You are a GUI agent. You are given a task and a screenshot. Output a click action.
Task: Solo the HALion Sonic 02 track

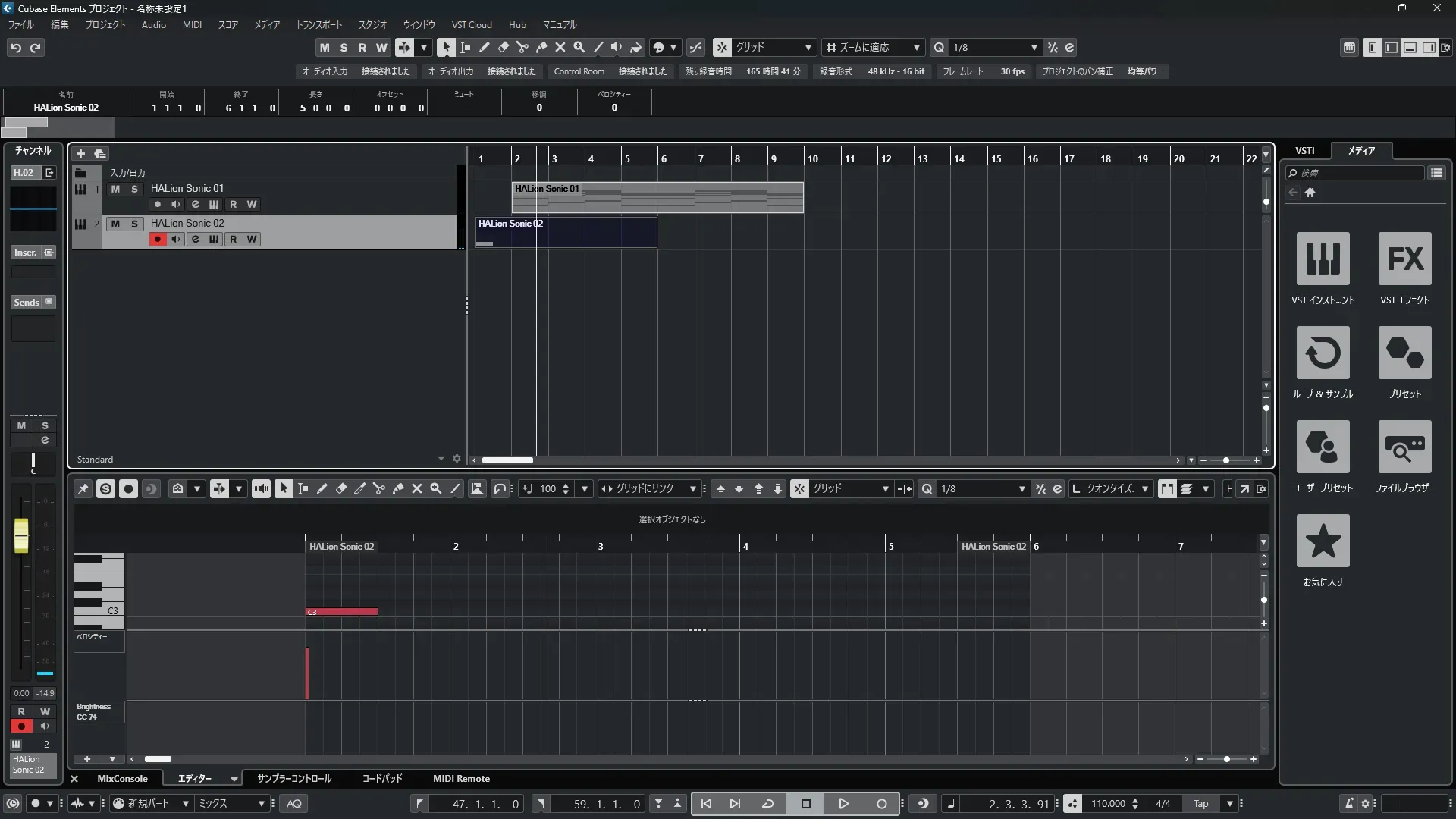pyautogui.click(x=134, y=224)
